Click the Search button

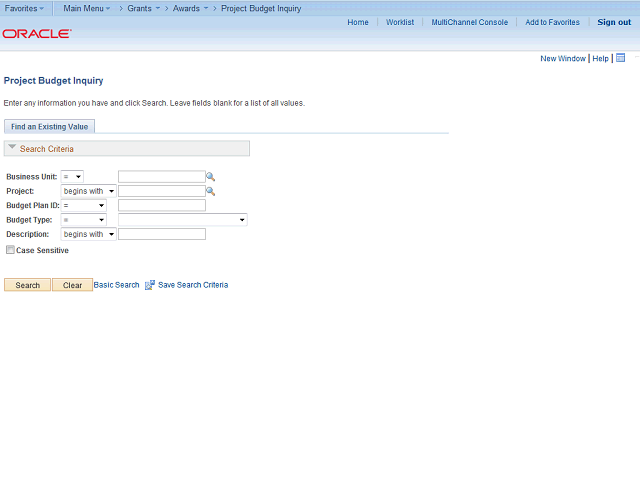point(27,285)
